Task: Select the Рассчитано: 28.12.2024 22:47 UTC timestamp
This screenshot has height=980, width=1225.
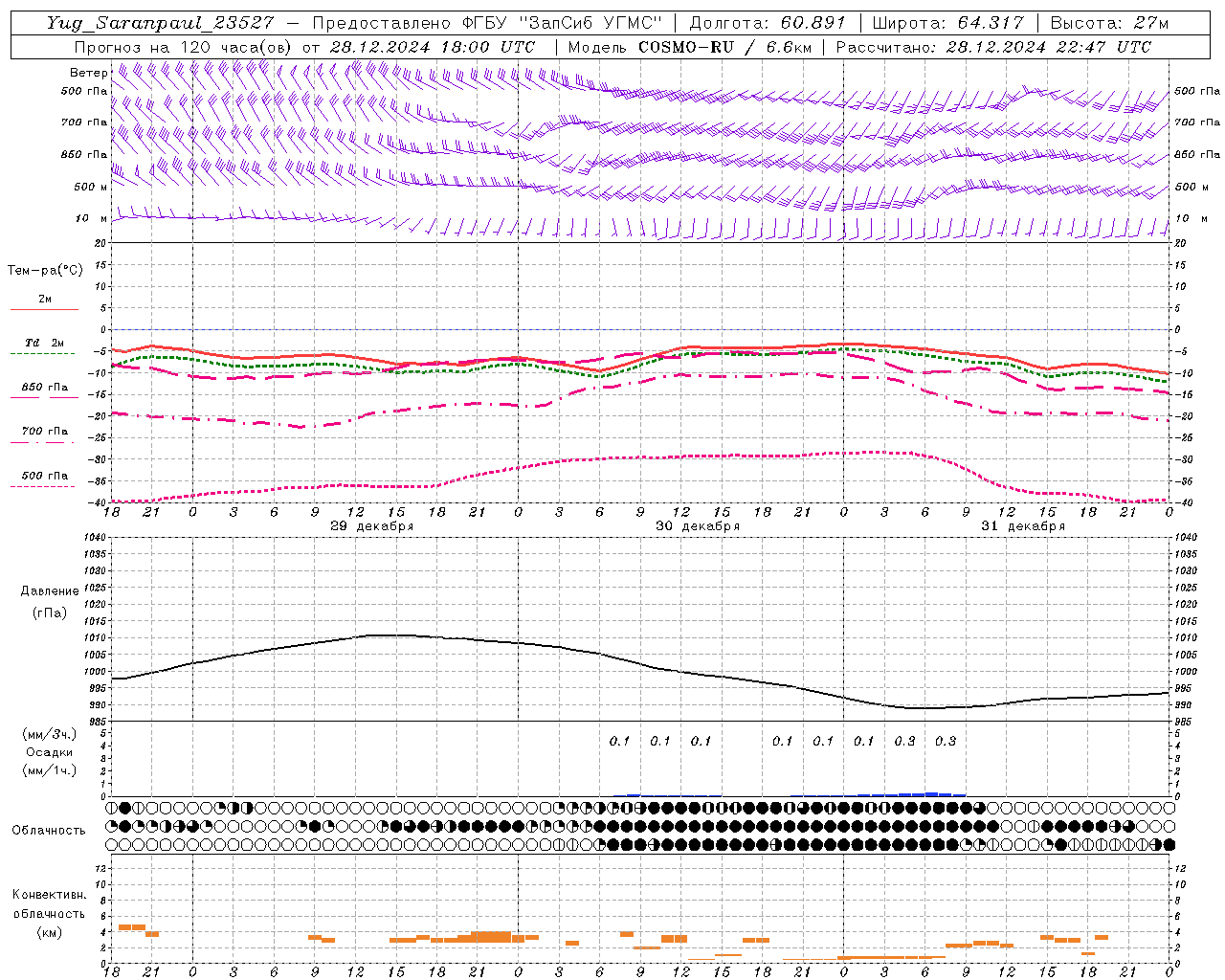Action: pyautogui.click(x=993, y=47)
